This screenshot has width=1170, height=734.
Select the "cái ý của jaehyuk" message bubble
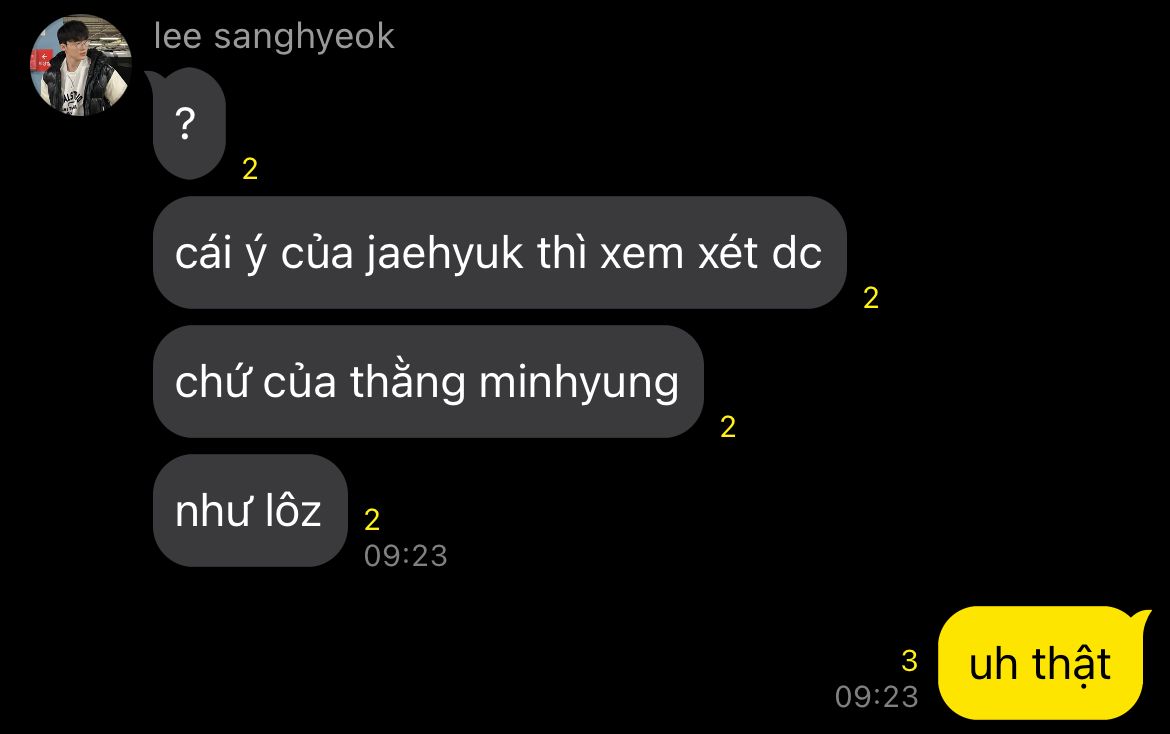(x=499, y=253)
